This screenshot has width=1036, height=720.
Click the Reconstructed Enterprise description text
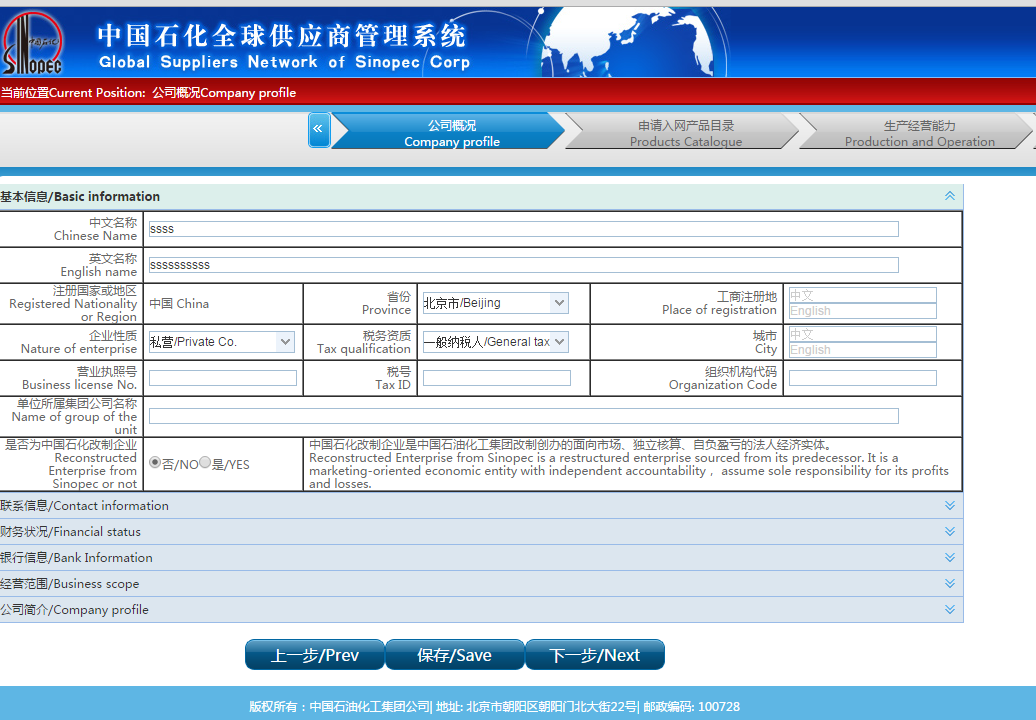(x=629, y=464)
